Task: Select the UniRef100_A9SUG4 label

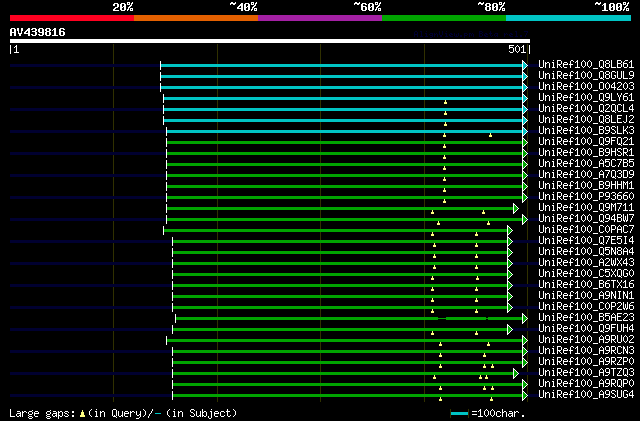Action: pyautogui.click(x=586, y=395)
